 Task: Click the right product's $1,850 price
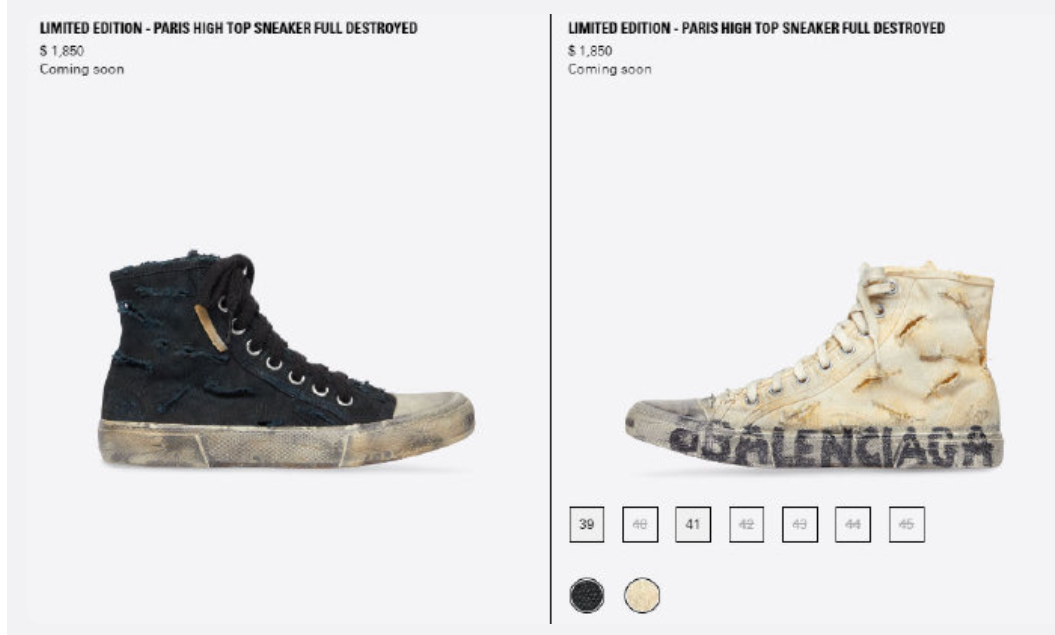(590, 50)
